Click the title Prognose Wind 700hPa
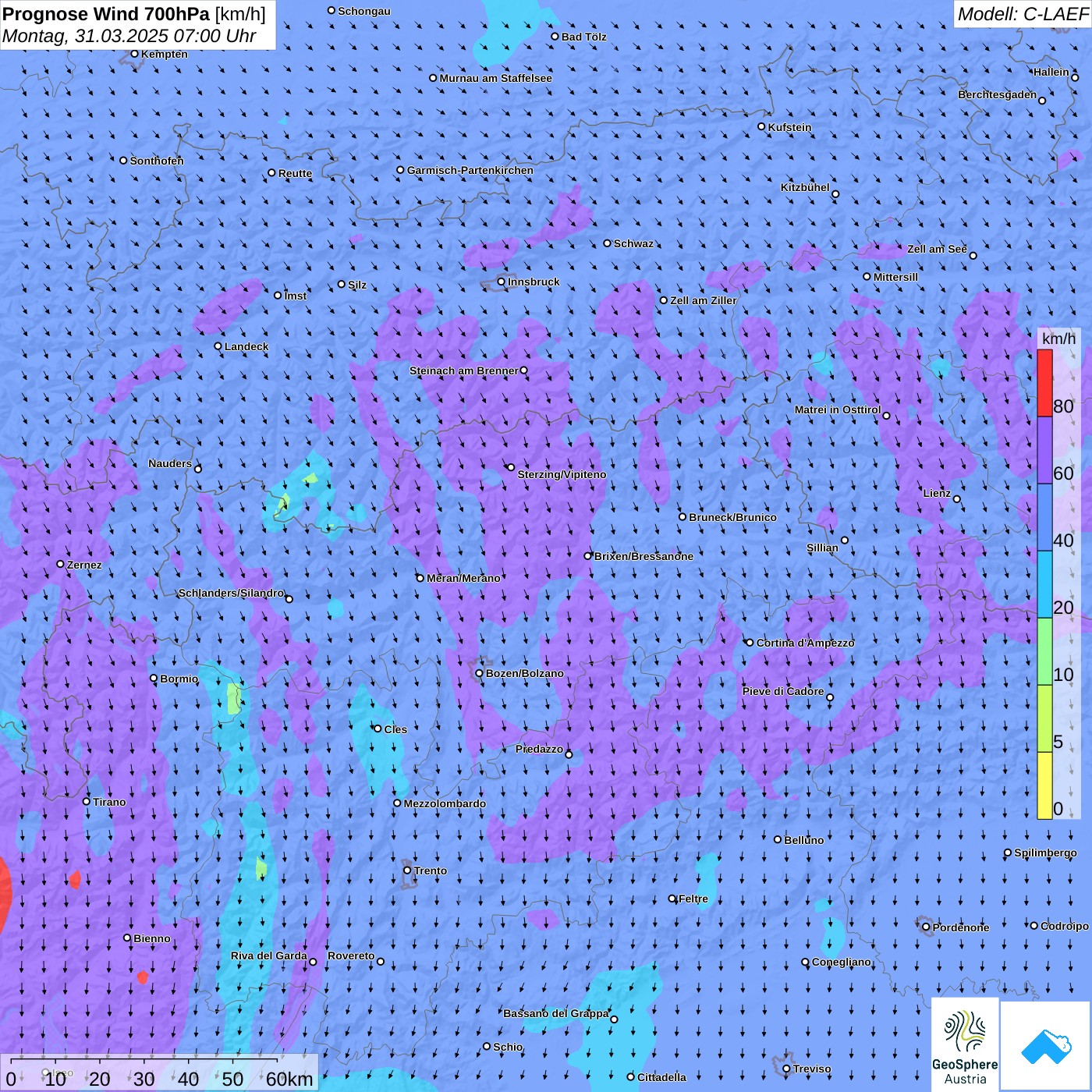This screenshot has width=1092, height=1092. 106,13
